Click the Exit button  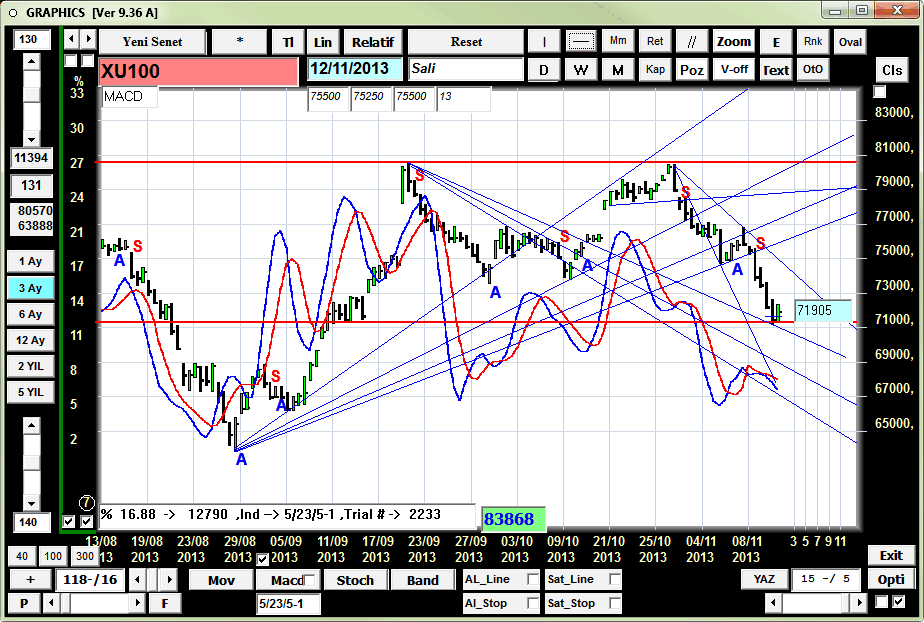[891, 555]
